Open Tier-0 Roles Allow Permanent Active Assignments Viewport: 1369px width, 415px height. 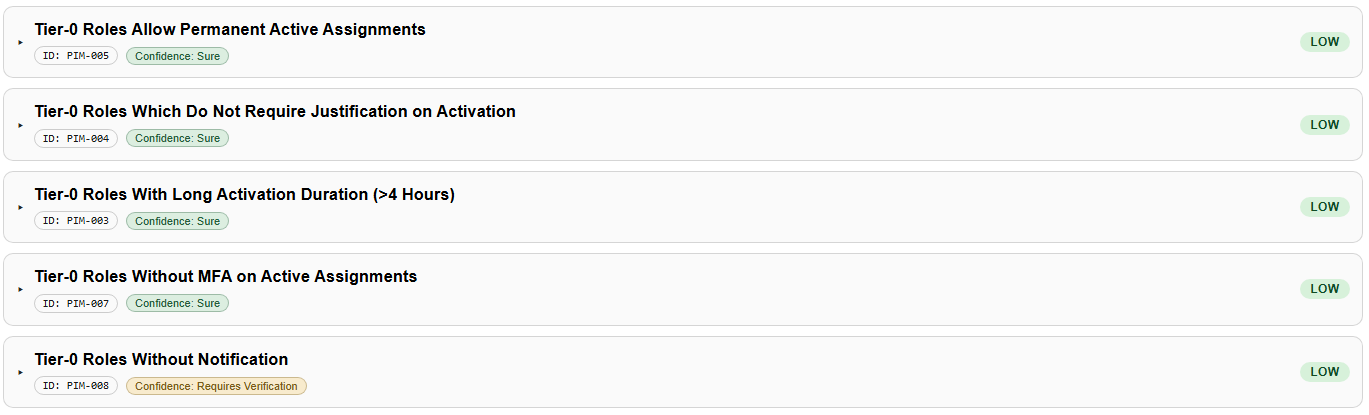230,30
